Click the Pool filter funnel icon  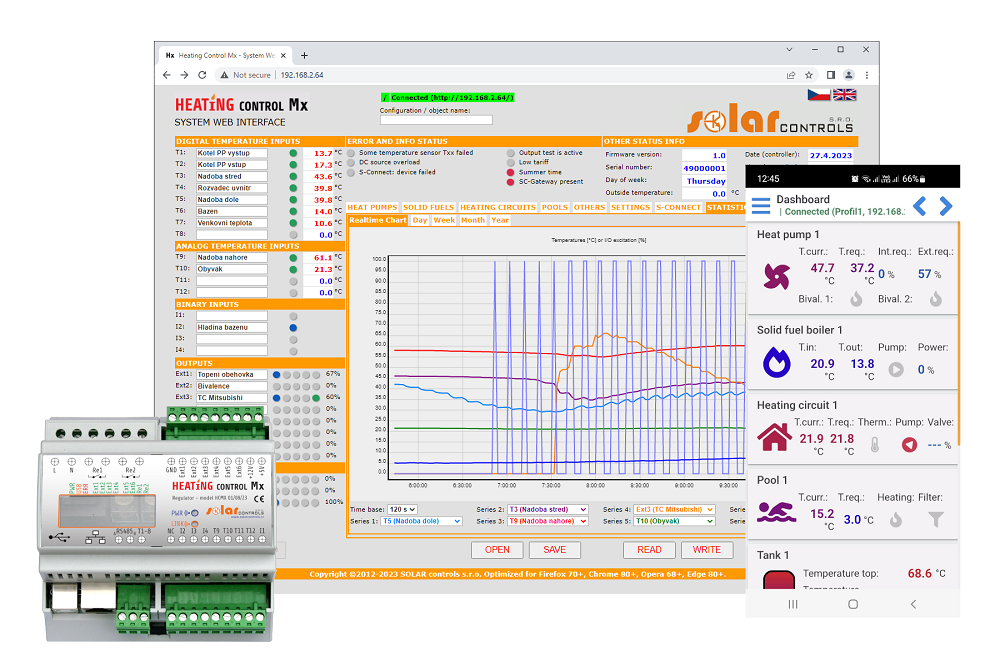(x=935, y=519)
